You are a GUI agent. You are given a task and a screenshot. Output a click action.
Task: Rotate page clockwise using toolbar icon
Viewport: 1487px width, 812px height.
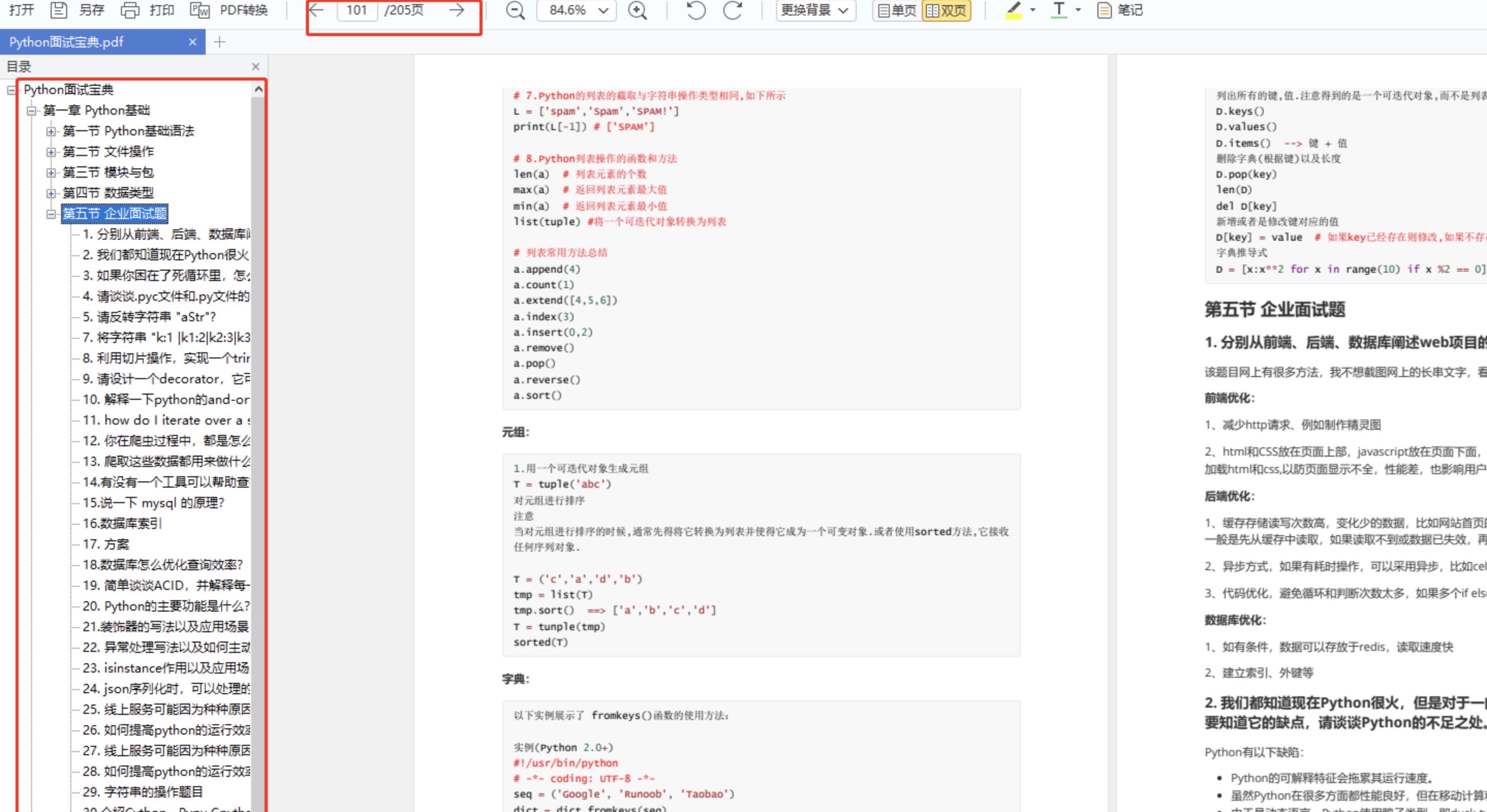[x=733, y=10]
